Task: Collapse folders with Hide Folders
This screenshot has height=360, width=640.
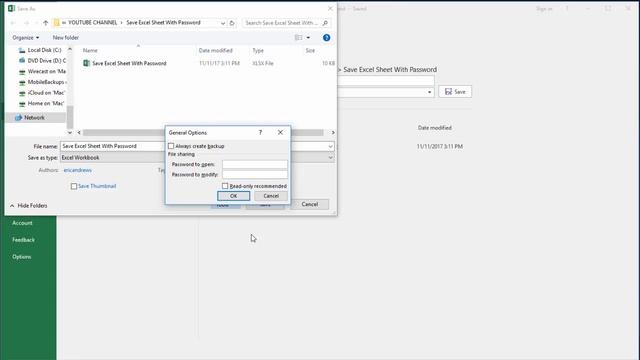Action: coord(29,205)
